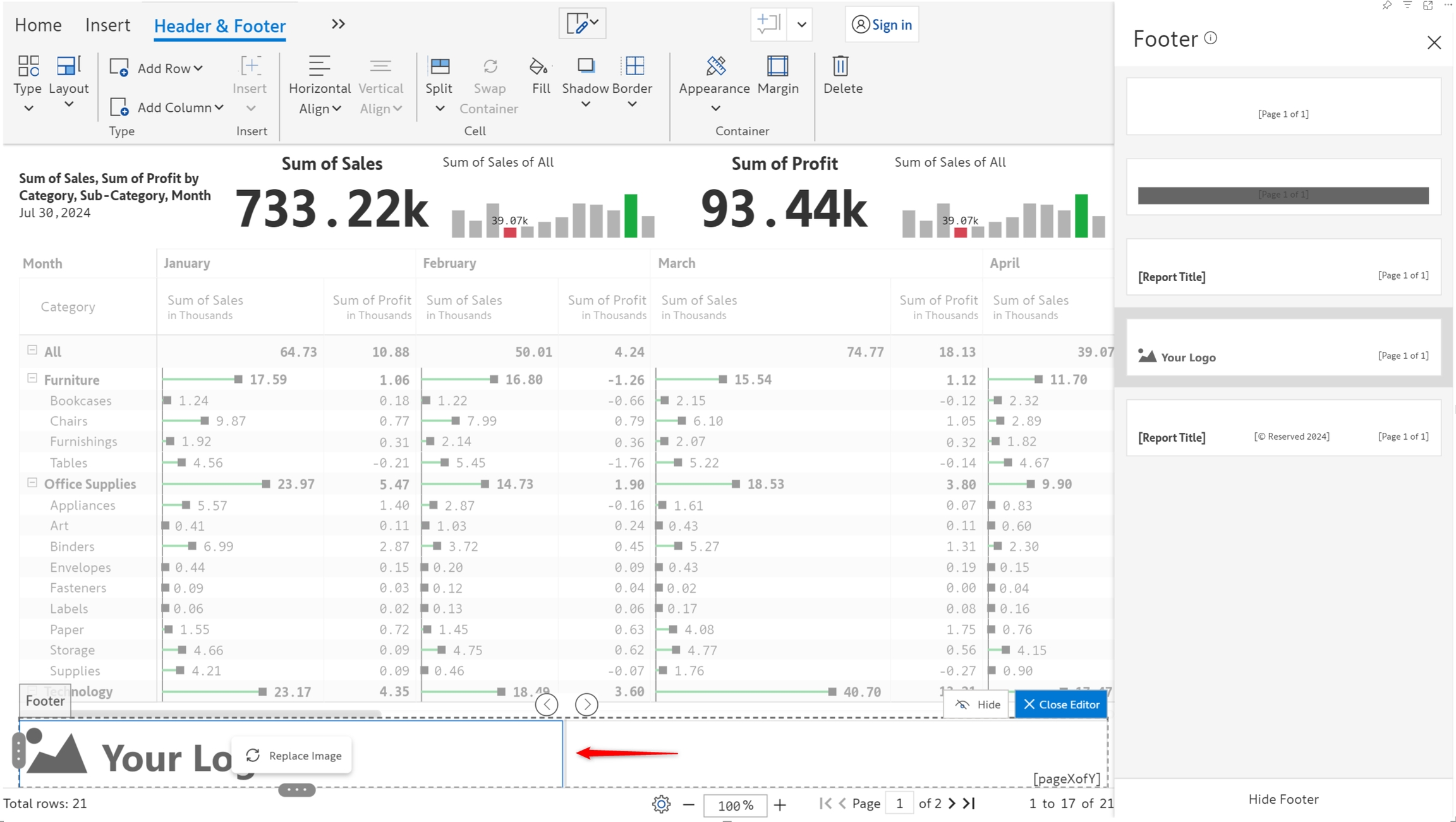
Task: Collapse the Furniture category row
Action: pos(32,378)
